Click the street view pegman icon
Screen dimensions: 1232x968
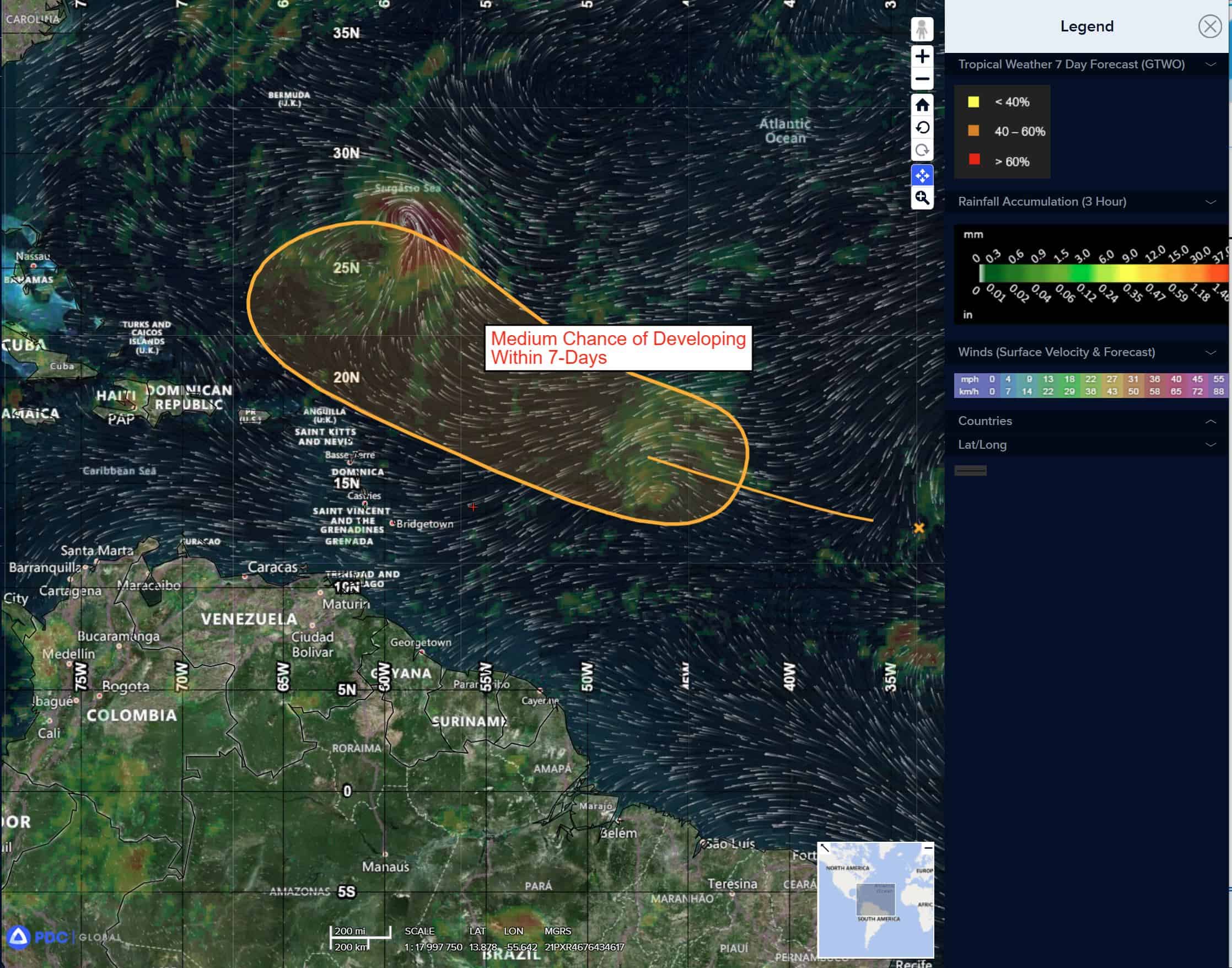[922, 29]
